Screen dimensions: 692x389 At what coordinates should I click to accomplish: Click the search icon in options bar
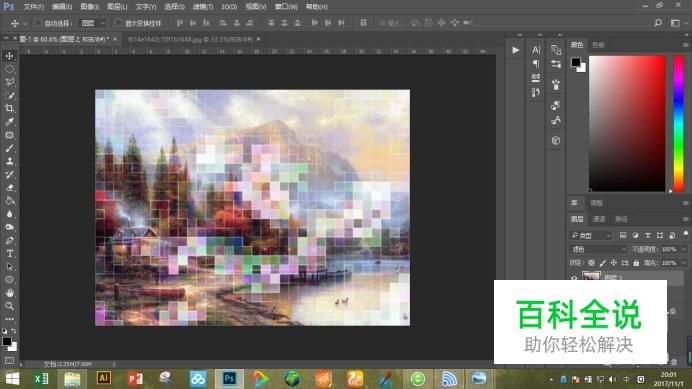click(x=658, y=23)
